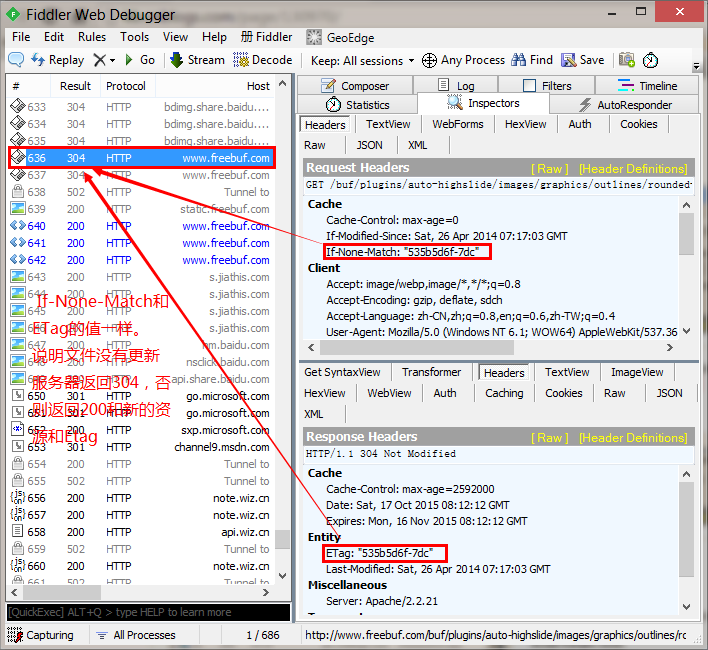Screen dimensions: 708x650
Task: Click the ETag response header line
Action: pyautogui.click(x=380, y=553)
